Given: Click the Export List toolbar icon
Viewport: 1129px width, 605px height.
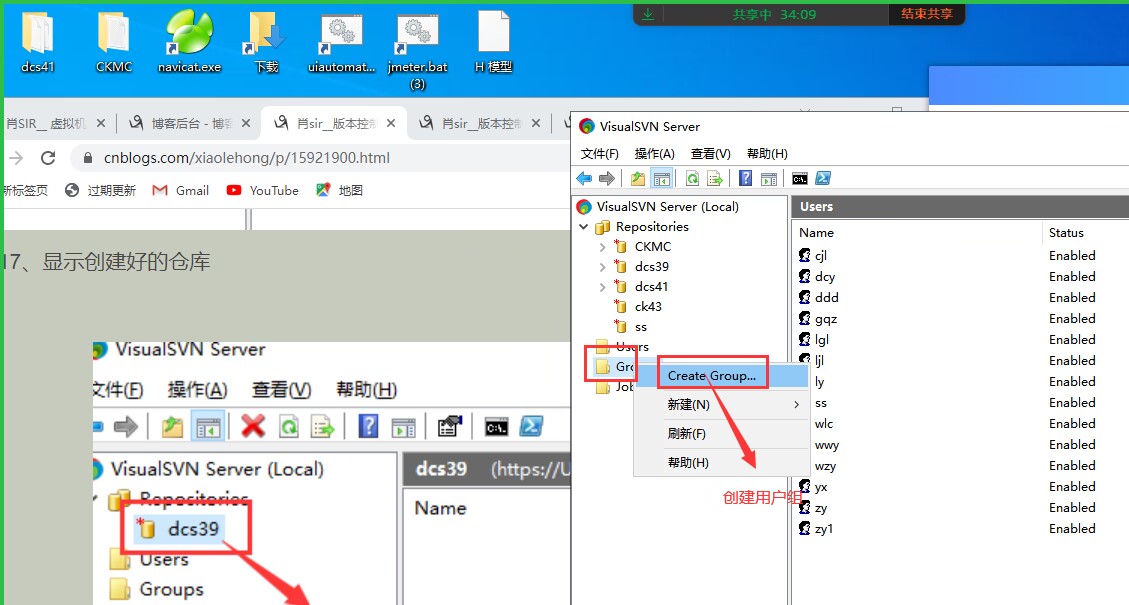Looking at the screenshot, I should tap(714, 178).
